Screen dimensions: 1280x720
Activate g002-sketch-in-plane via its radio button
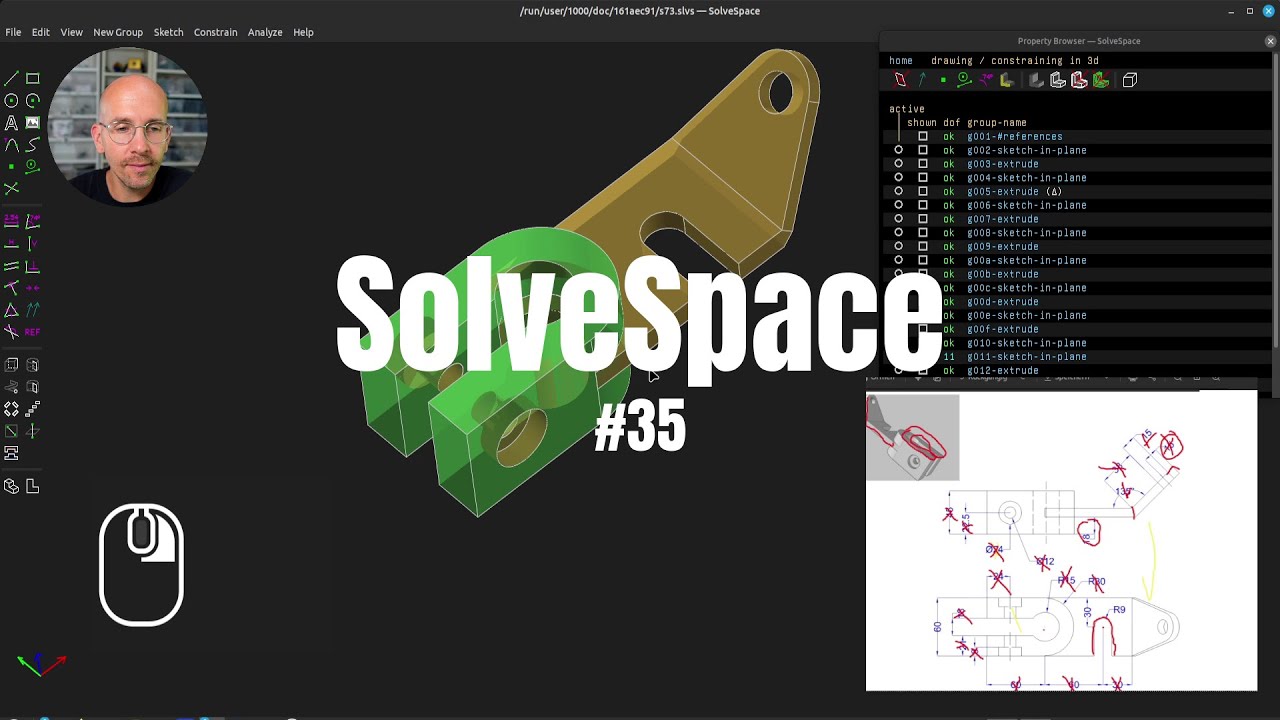(898, 151)
